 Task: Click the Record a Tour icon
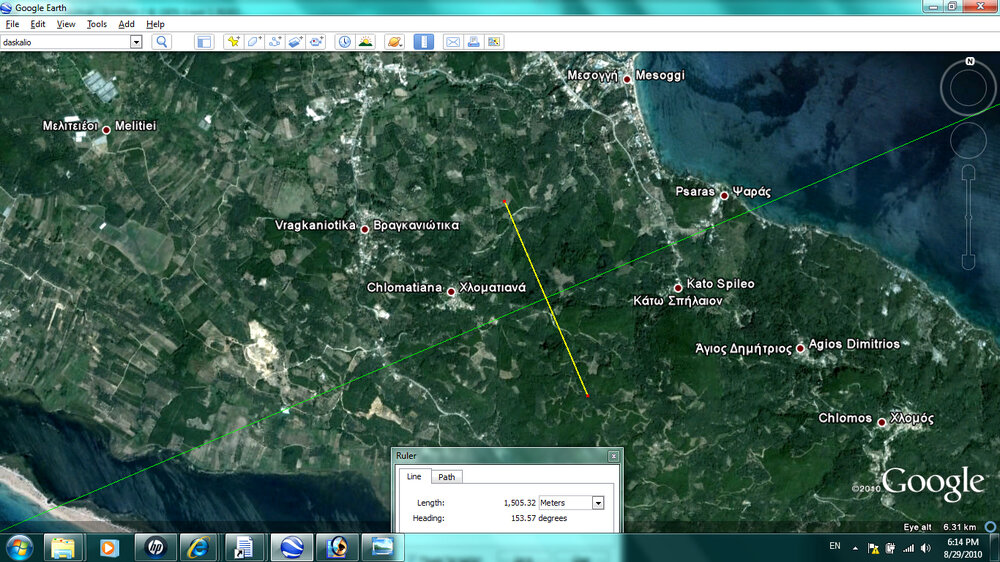pyautogui.click(x=317, y=42)
